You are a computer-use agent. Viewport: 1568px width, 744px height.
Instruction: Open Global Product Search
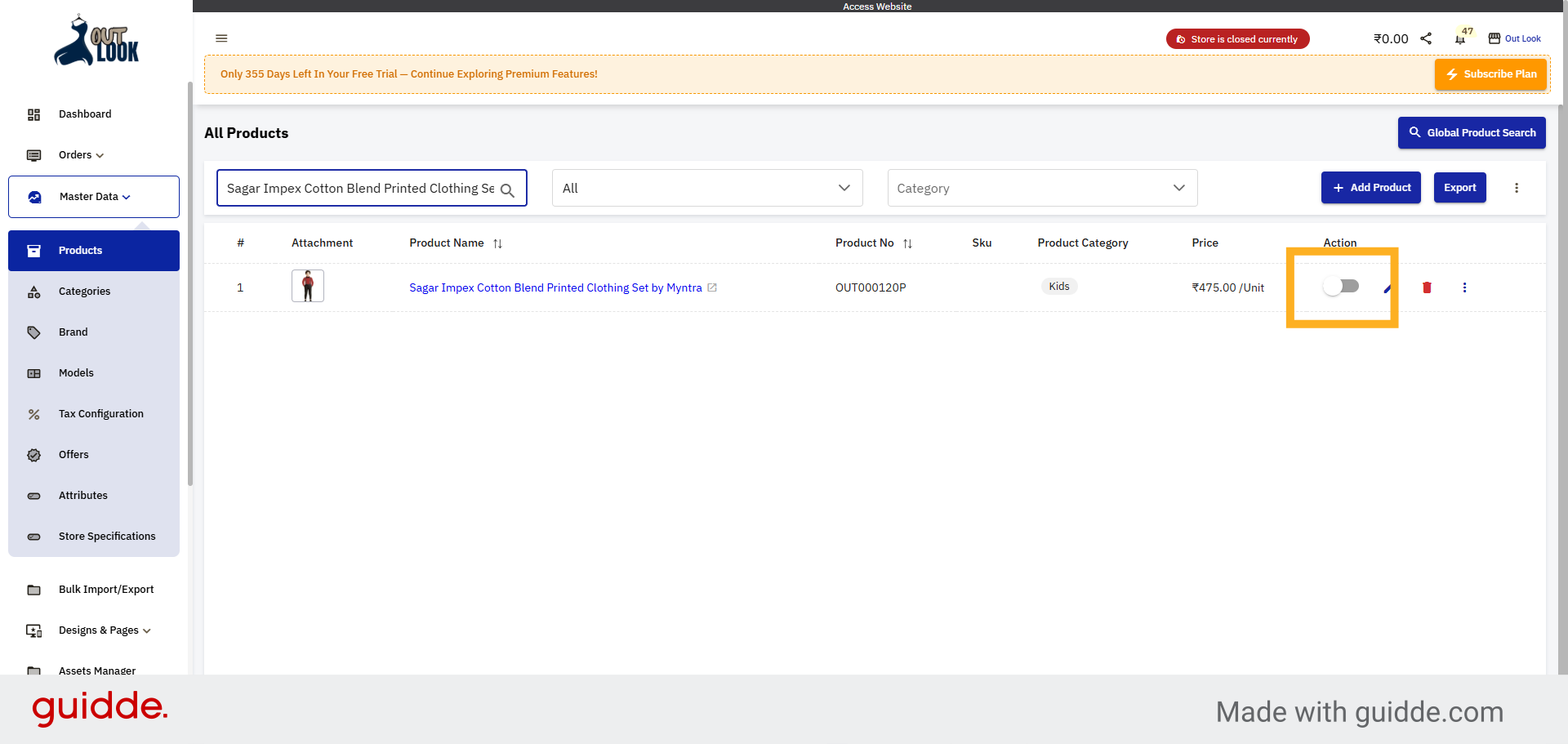click(x=1472, y=132)
